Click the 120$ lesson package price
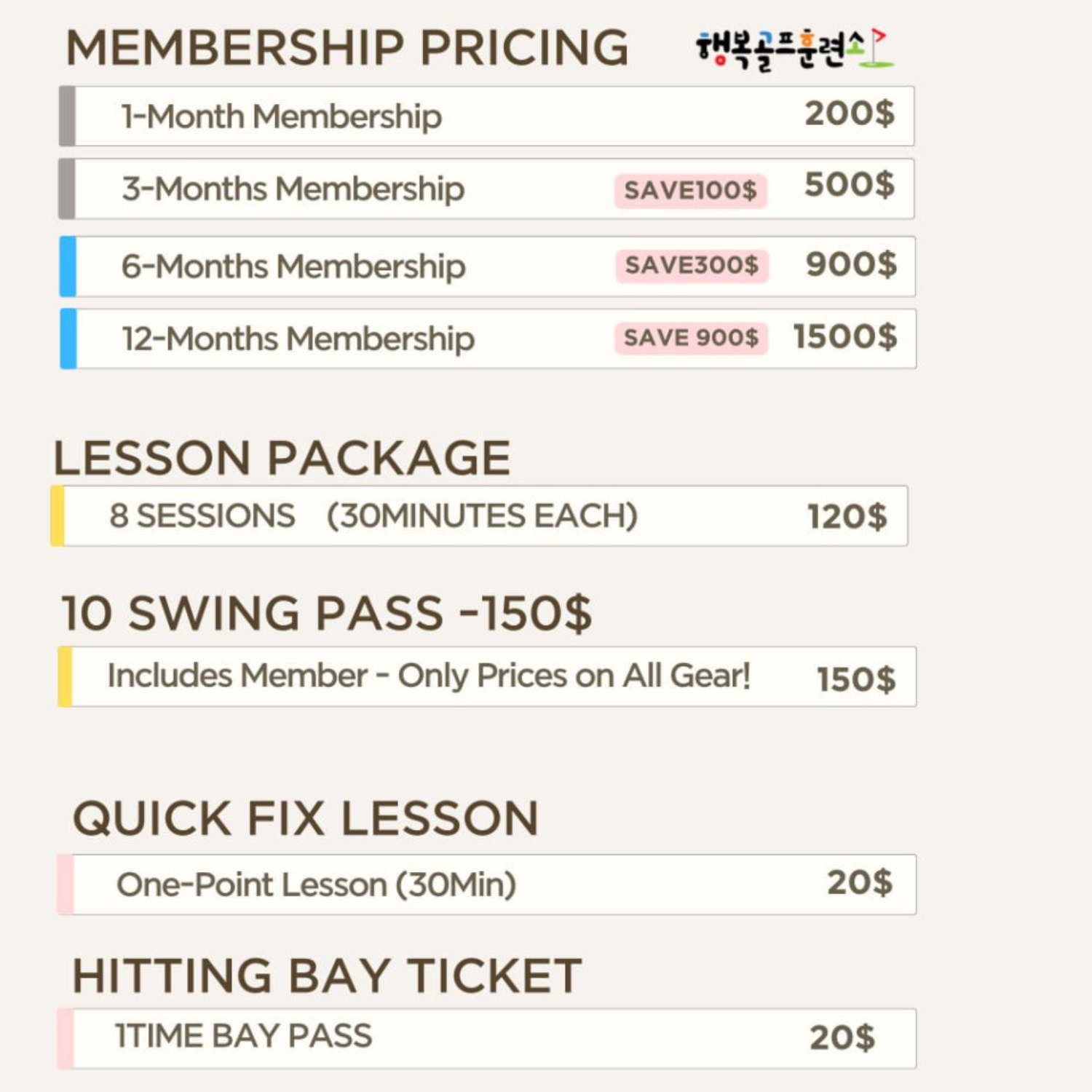The width and height of the screenshot is (1092, 1092). pyautogui.click(x=847, y=517)
